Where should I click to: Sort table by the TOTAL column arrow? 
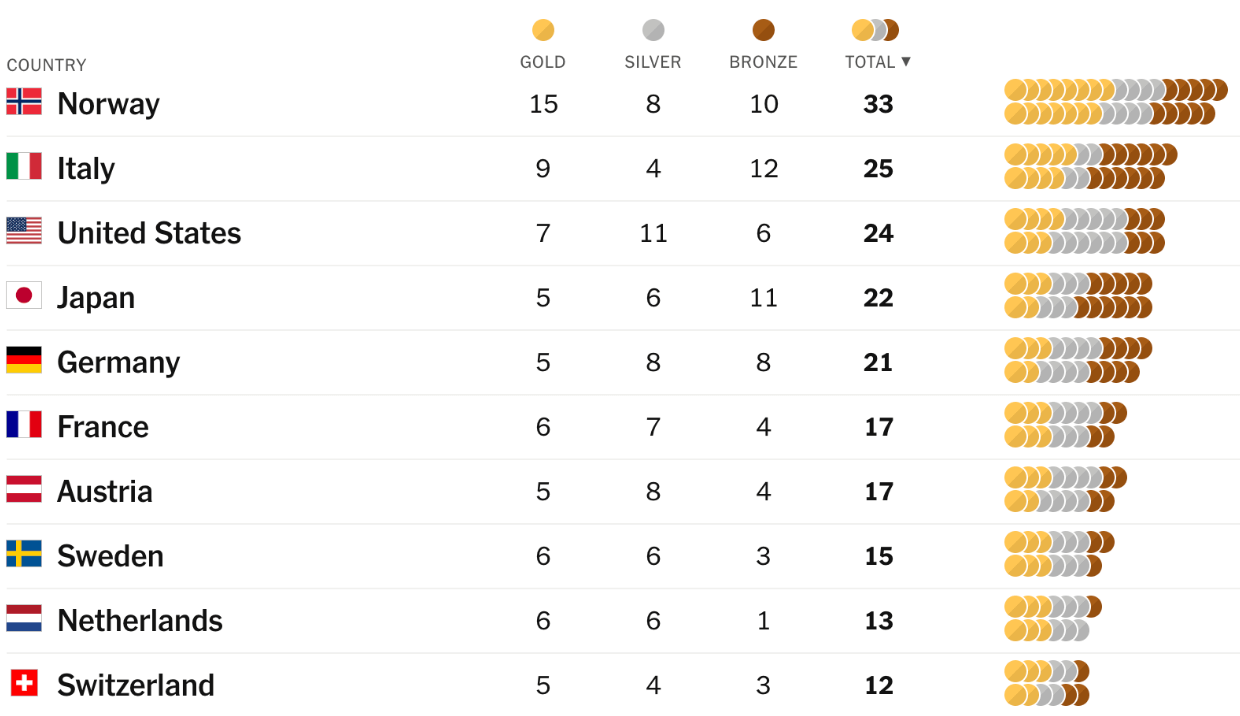(906, 61)
